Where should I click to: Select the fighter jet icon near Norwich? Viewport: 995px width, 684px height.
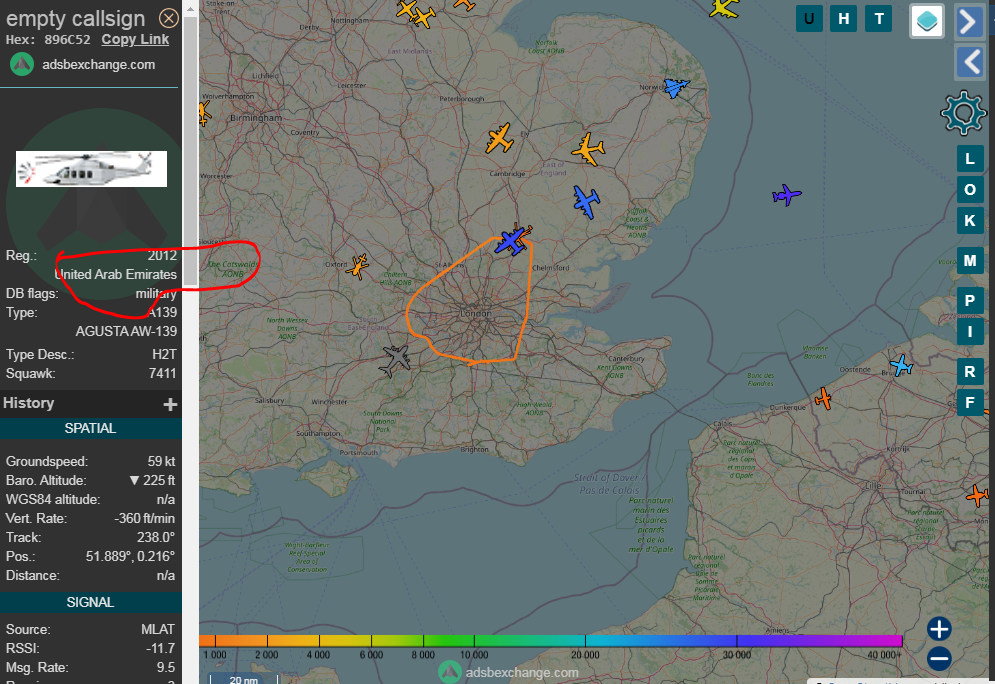(676, 87)
